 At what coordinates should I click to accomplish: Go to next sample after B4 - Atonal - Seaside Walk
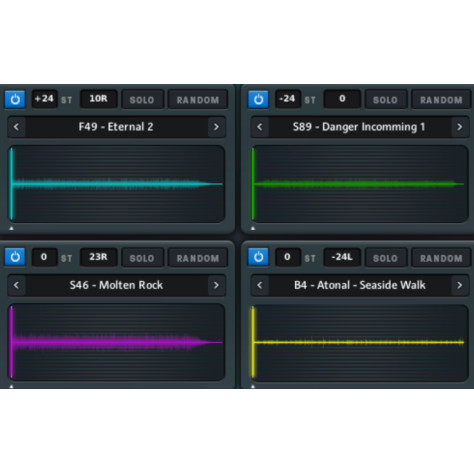tap(460, 285)
